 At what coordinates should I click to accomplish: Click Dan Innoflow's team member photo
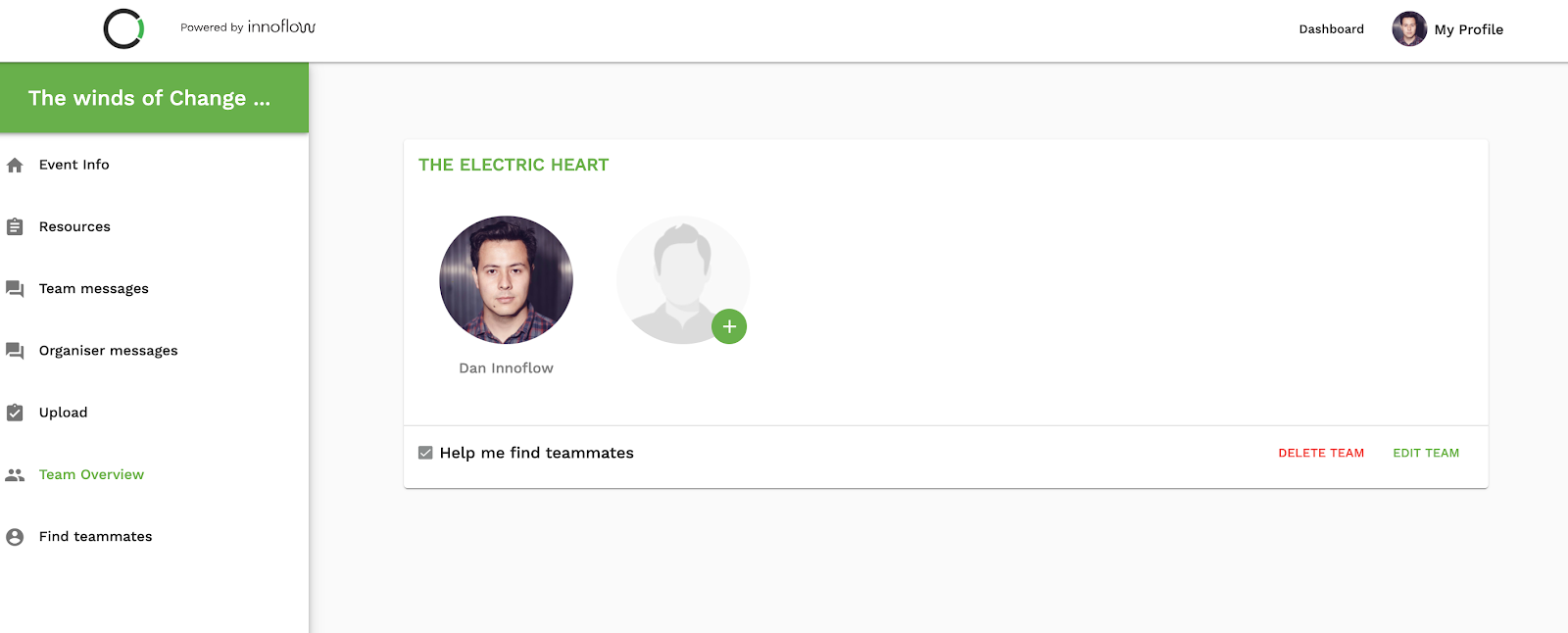pos(506,280)
